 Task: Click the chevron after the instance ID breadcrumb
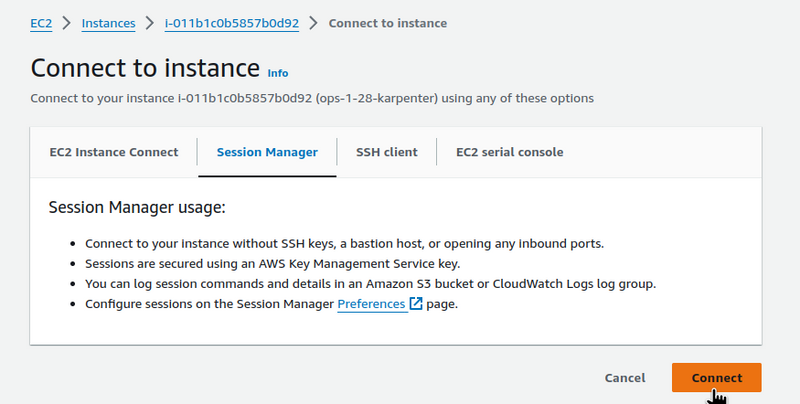point(314,23)
